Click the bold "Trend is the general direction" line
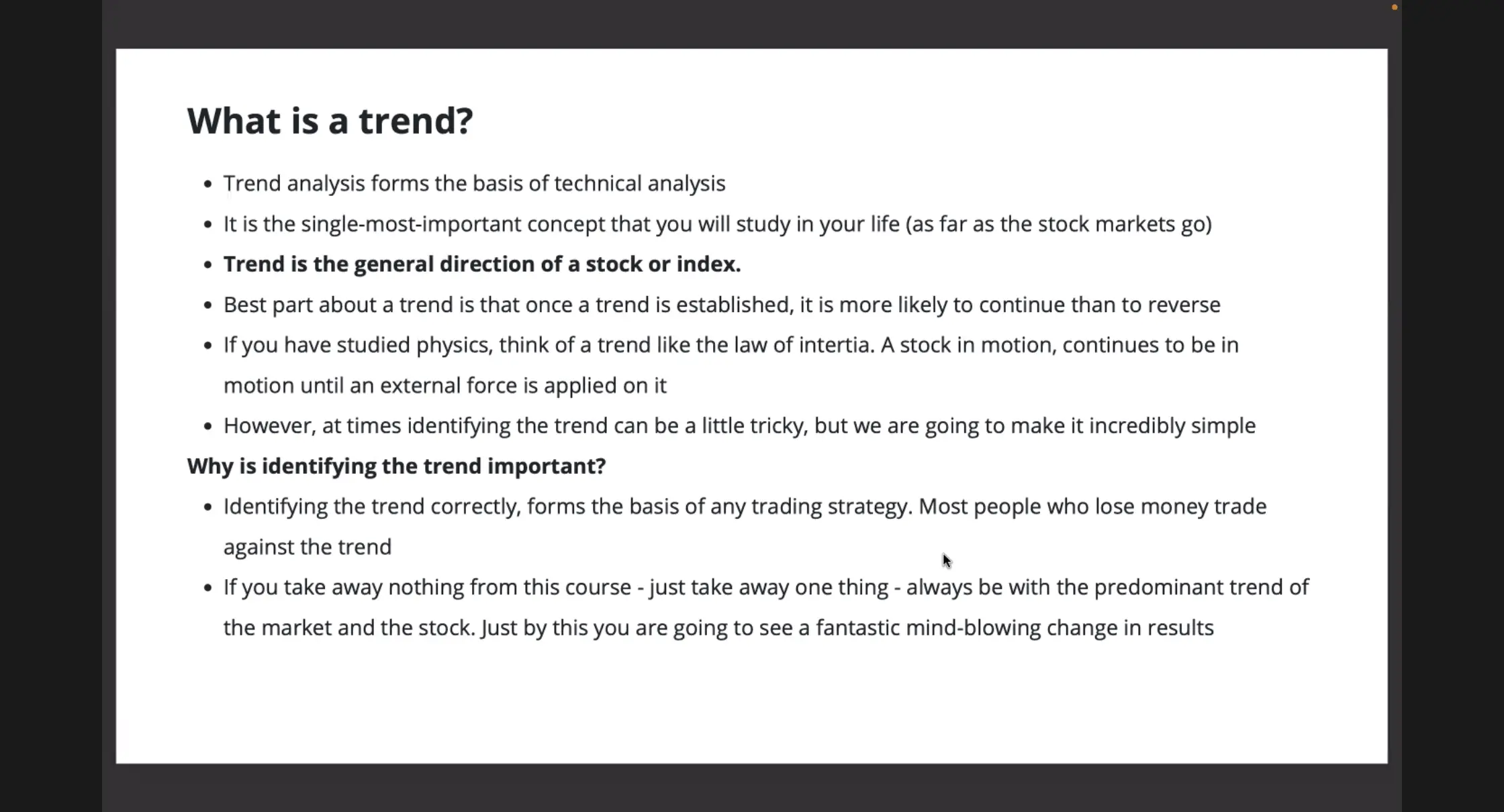This screenshot has height=812, width=1504. 481,264
